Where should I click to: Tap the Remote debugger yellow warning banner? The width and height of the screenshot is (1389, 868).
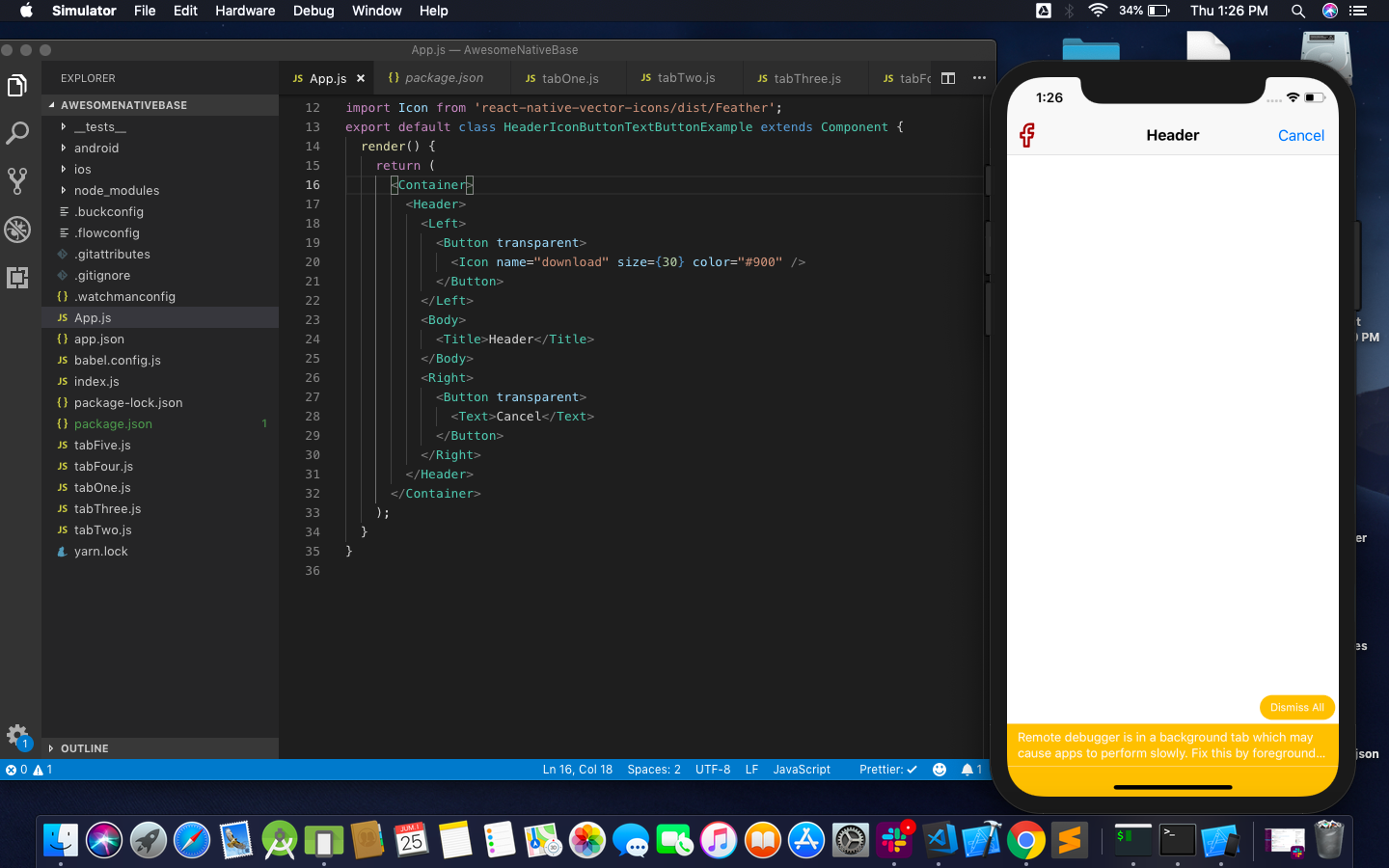(1172, 746)
